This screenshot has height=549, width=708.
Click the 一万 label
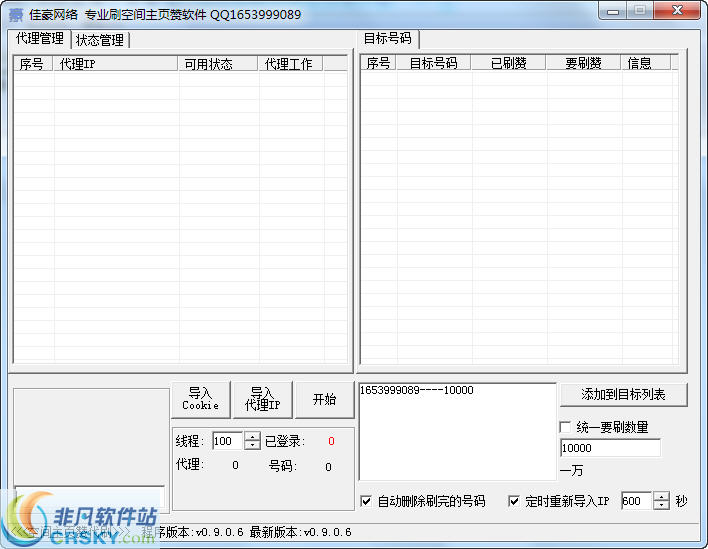click(572, 470)
